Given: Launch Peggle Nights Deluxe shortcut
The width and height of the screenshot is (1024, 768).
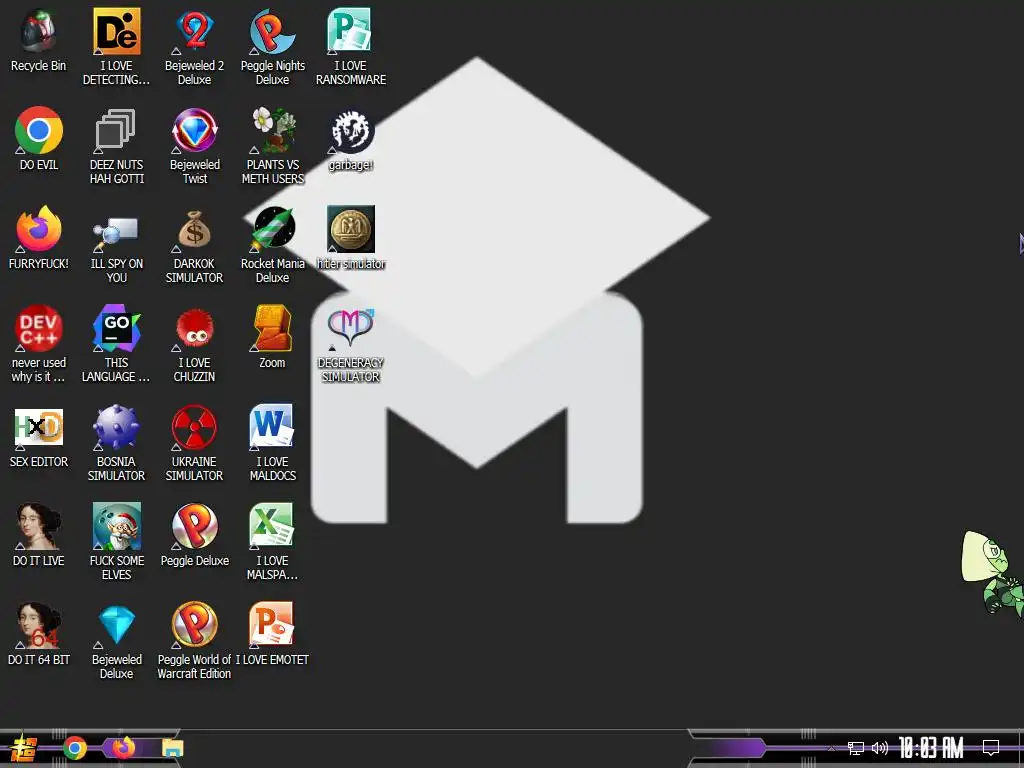Looking at the screenshot, I should 272,31.
